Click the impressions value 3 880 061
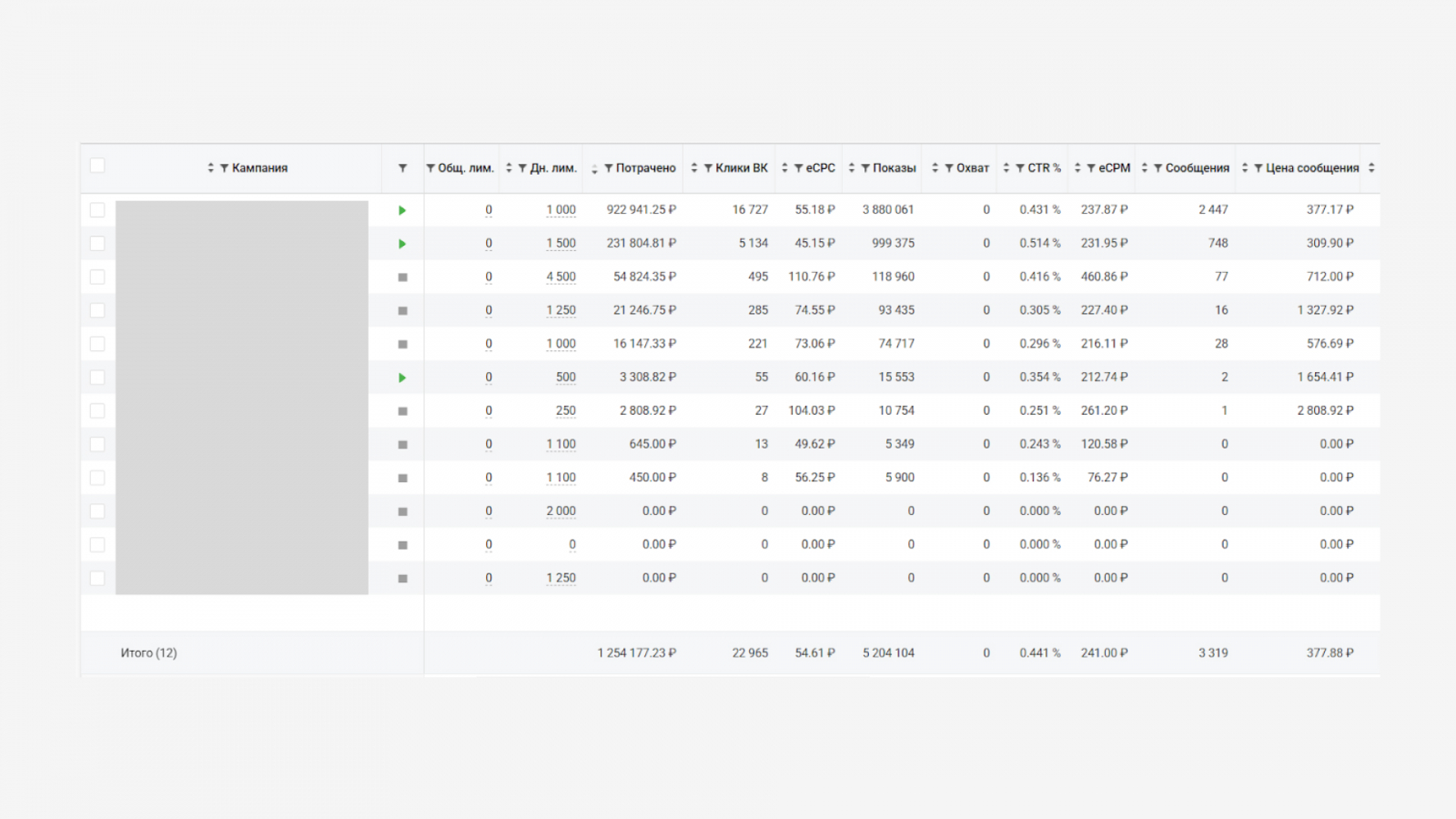This screenshot has width=1456, height=819. tap(888, 210)
